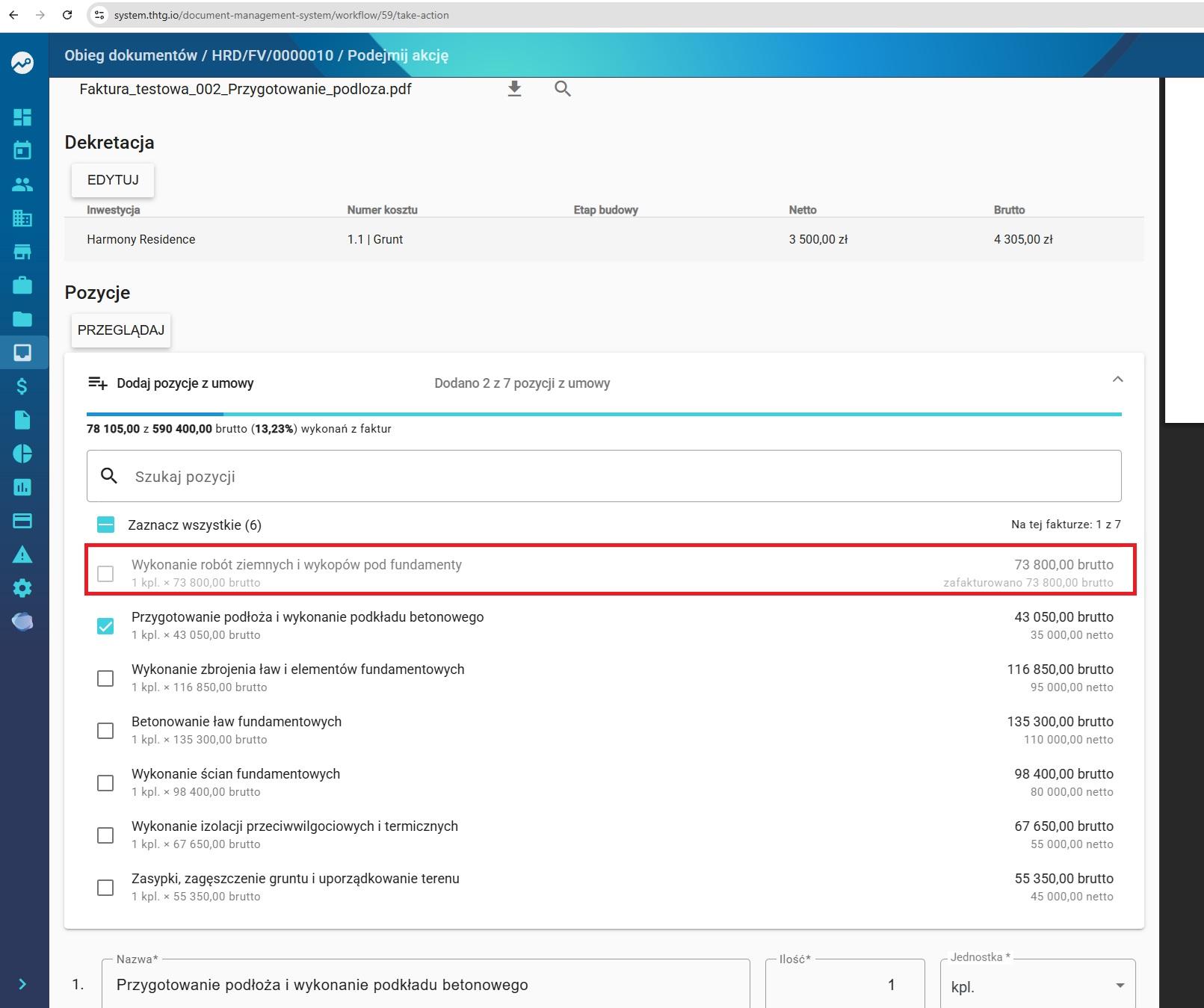Click the Ilość quantity field
This screenshot has width=1204, height=1008.
point(845,985)
